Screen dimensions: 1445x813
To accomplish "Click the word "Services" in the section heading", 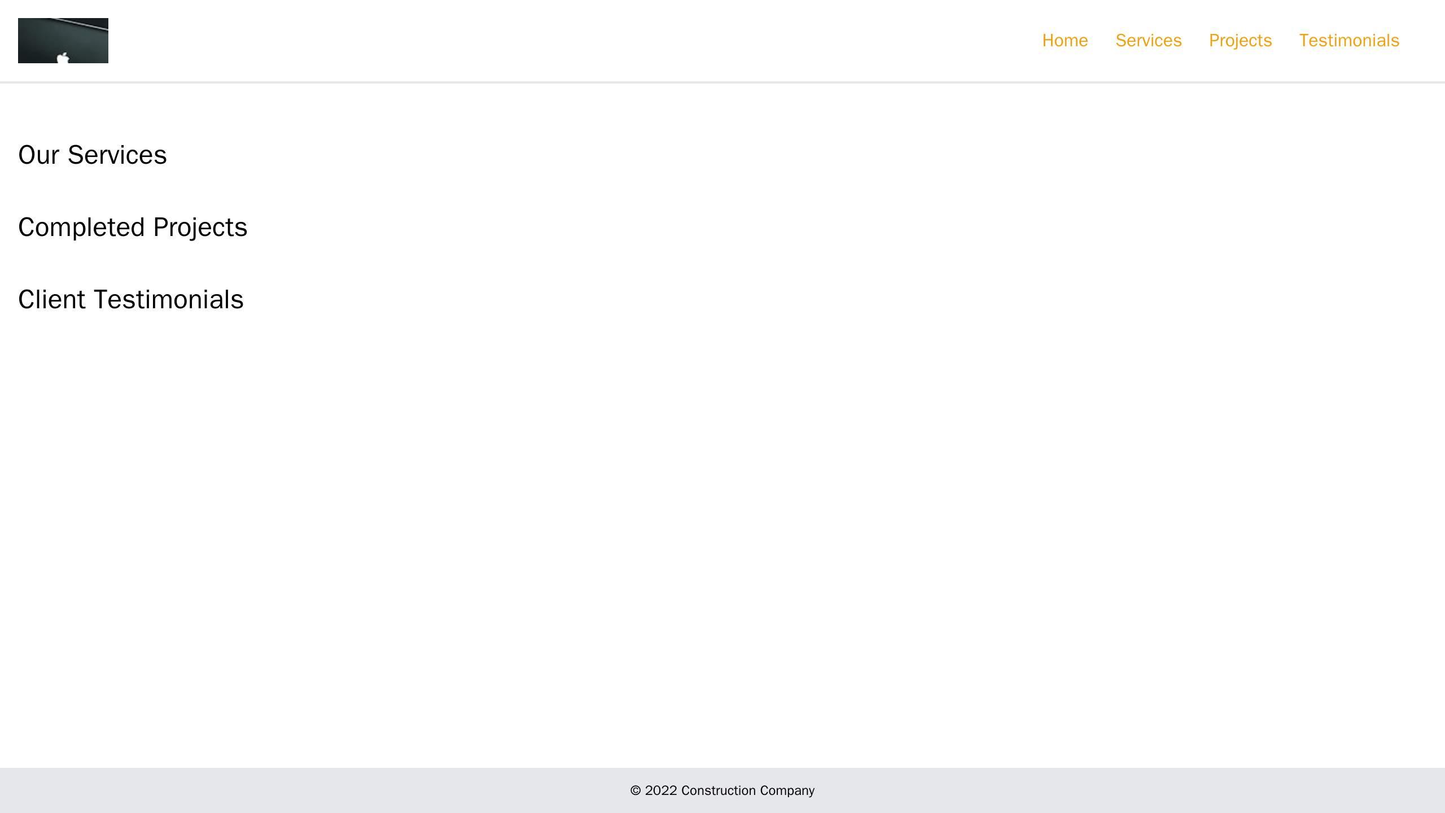I will 116,155.
